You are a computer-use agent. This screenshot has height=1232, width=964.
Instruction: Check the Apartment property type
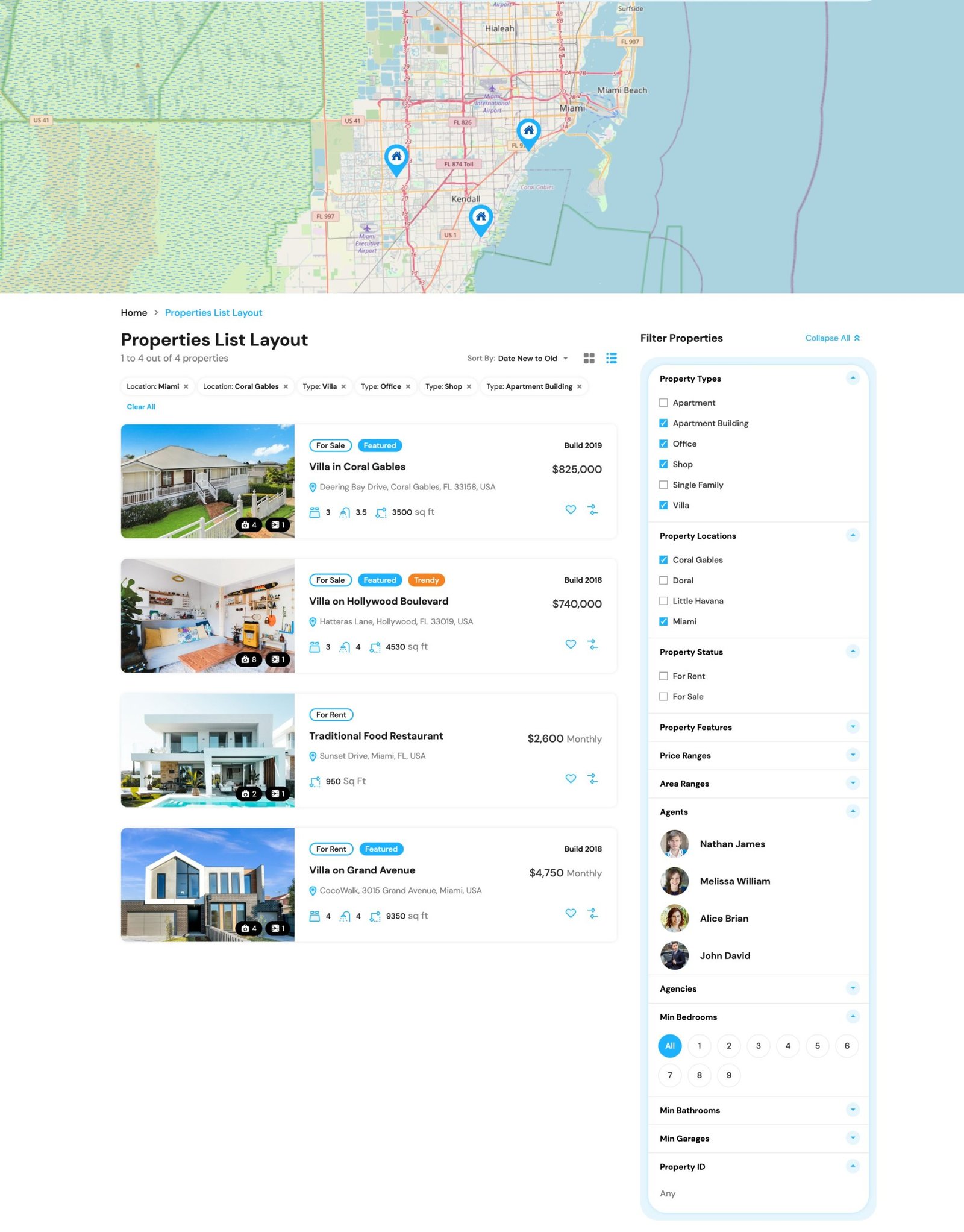(663, 403)
